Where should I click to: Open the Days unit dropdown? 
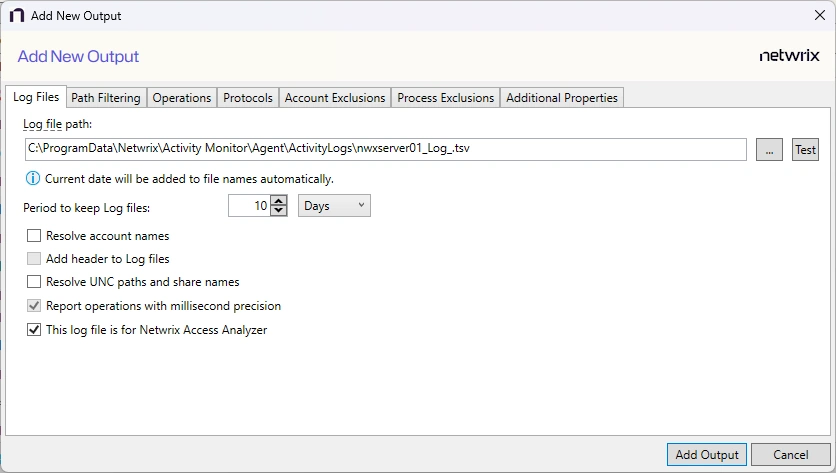334,206
